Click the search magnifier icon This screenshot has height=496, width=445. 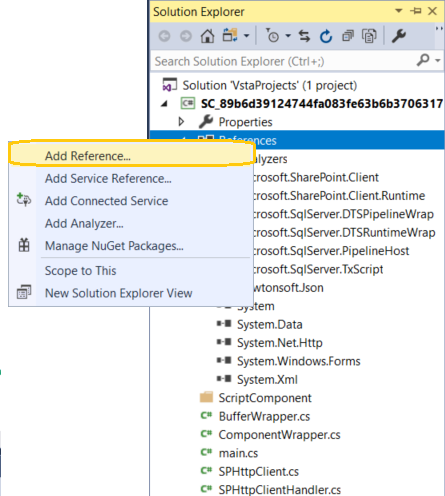[423, 61]
